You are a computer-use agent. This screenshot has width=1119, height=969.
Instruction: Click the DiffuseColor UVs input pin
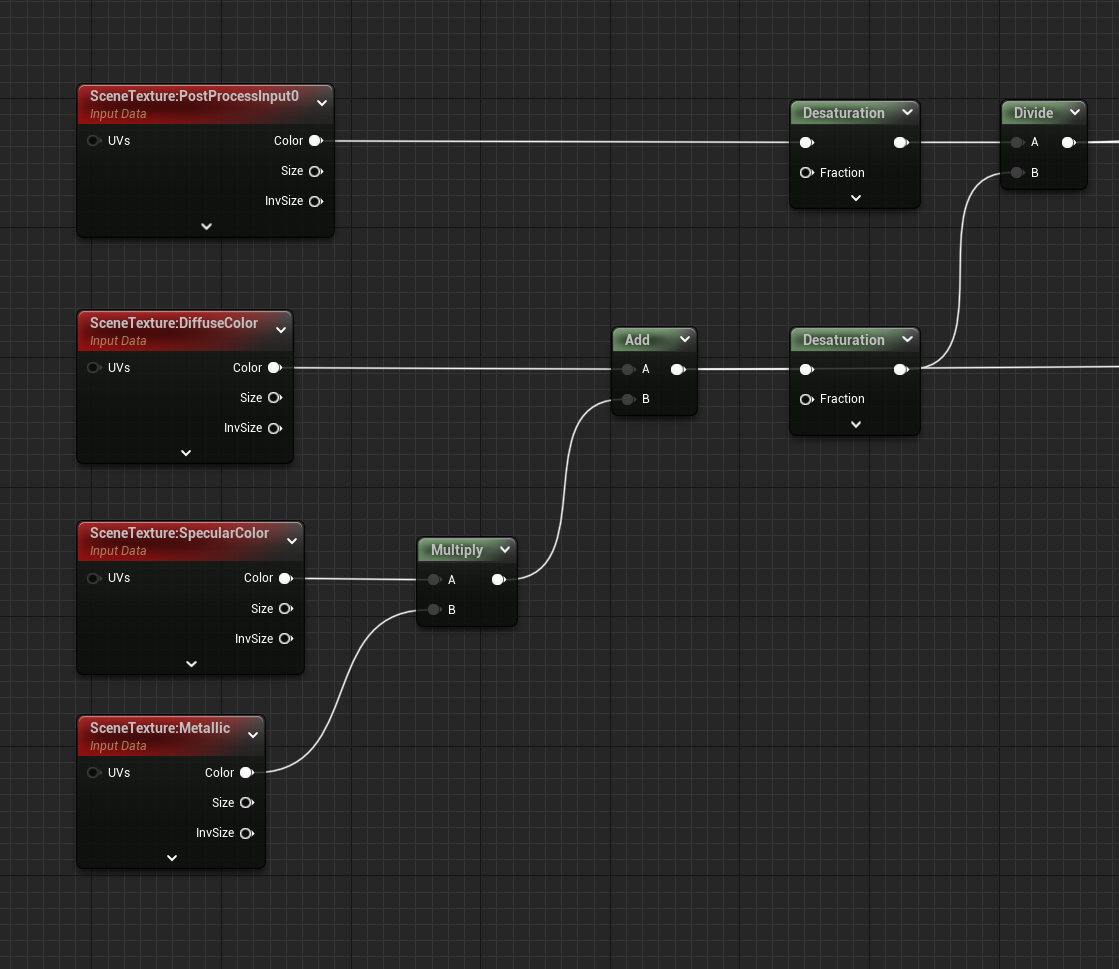tap(93, 367)
